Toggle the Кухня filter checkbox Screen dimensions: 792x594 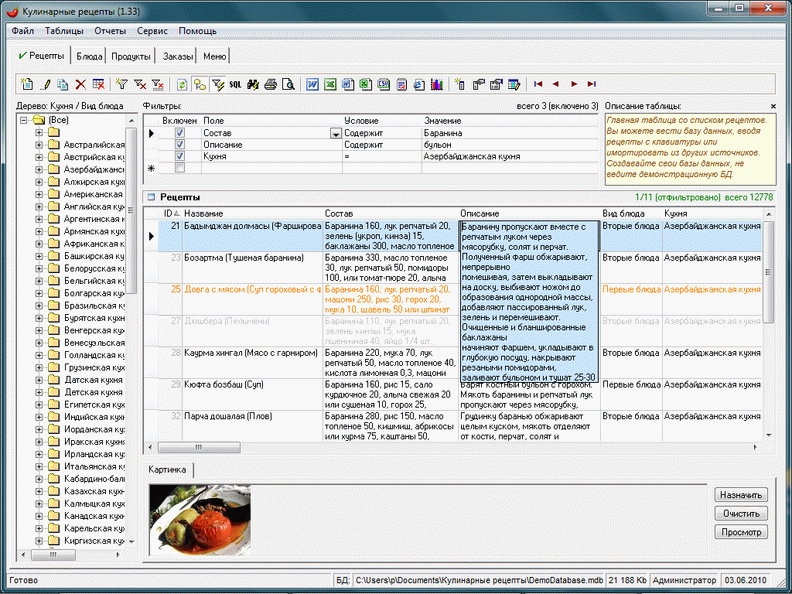click(x=179, y=157)
